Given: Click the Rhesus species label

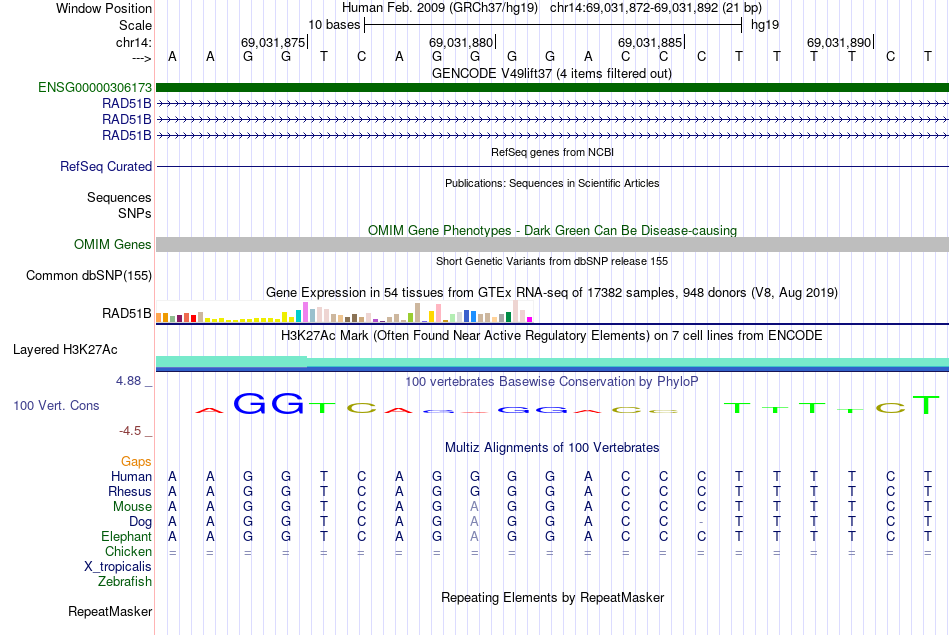Looking at the screenshot, I should pyautogui.click(x=129, y=491).
